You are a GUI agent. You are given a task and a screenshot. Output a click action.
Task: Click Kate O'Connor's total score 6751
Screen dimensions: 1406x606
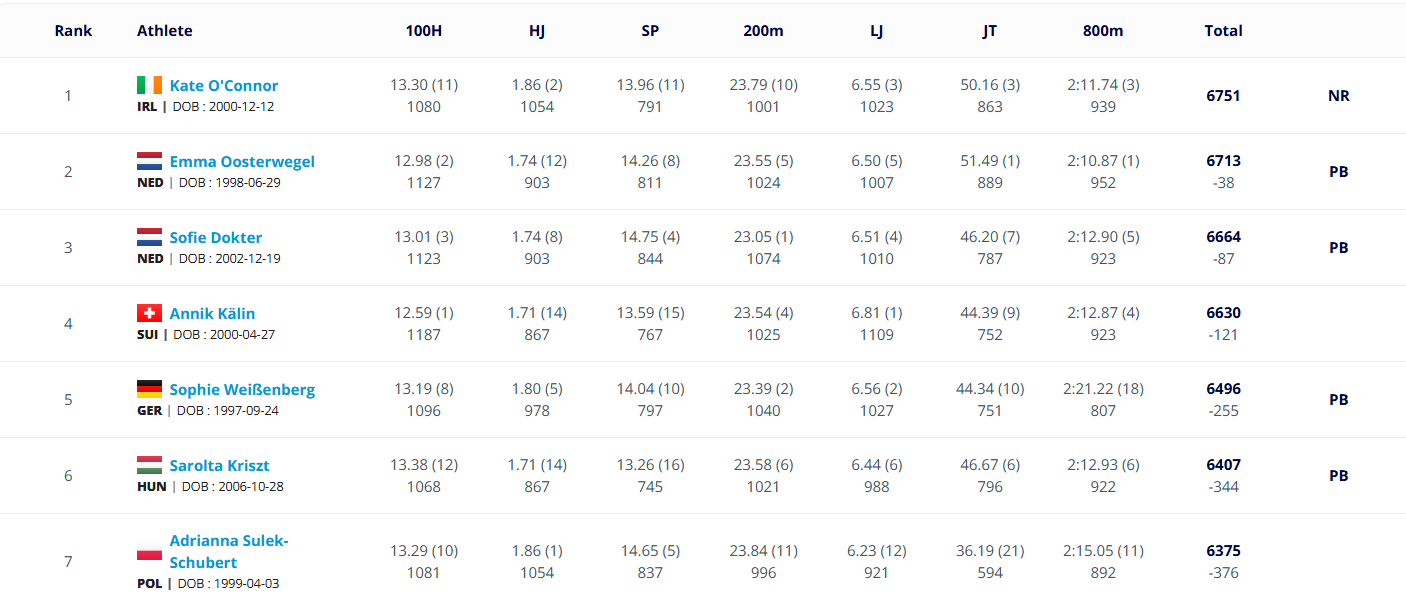[1223, 96]
